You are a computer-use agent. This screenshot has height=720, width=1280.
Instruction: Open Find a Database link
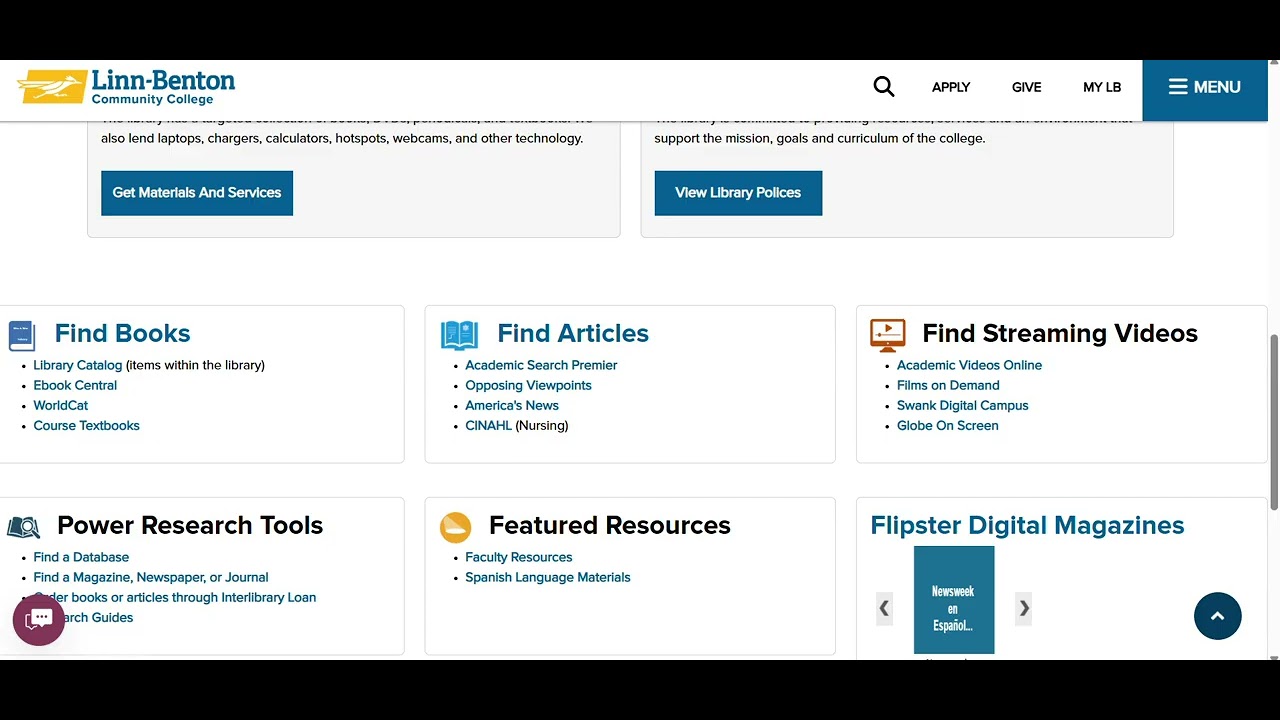click(x=81, y=557)
